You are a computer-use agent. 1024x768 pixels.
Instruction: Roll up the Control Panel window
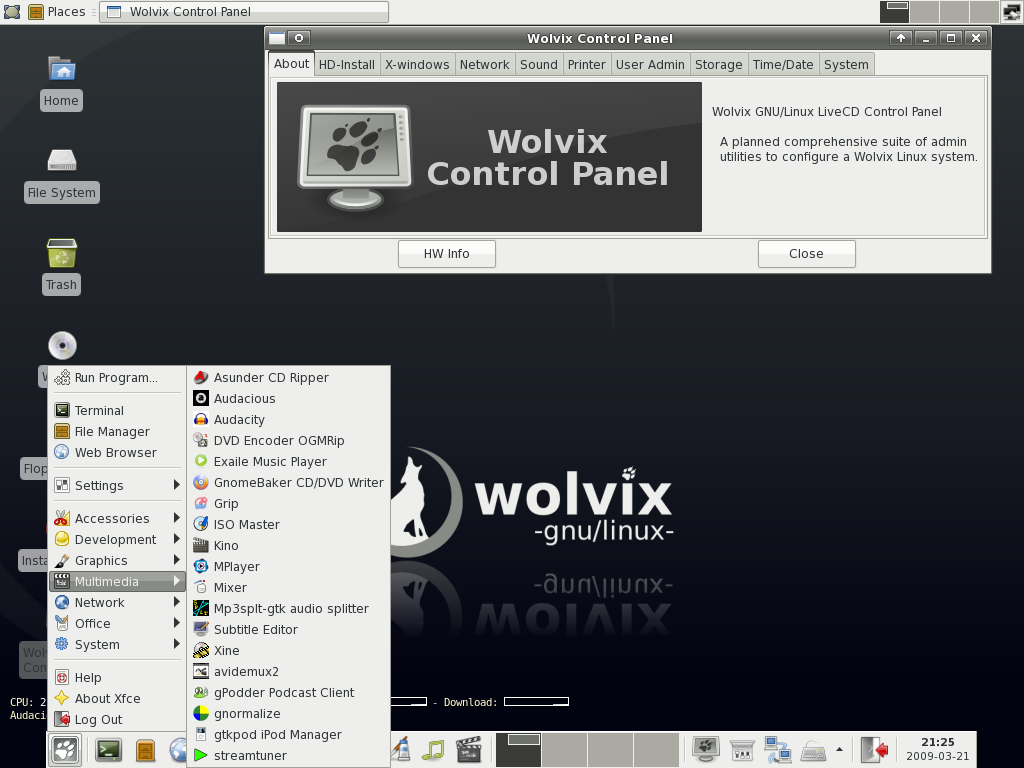click(x=901, y=38)
